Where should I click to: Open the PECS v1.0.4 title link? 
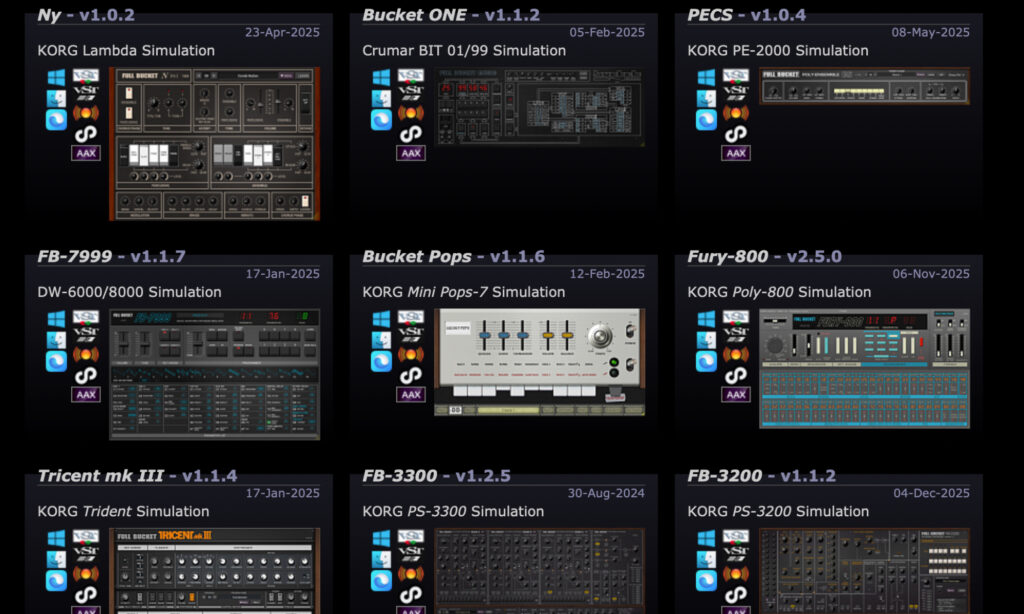point(746,15)
